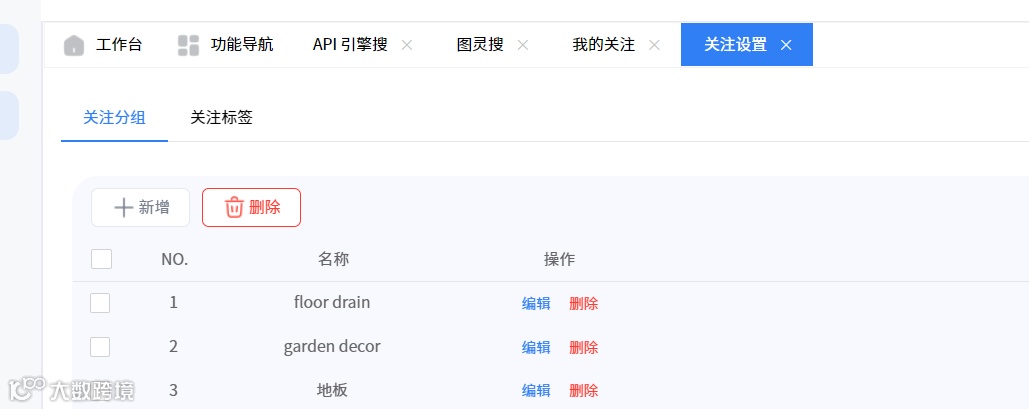This screenshot has height=409, width=1029.
Task: Switch to the 关注标签 tab
Action: (221, 118)
